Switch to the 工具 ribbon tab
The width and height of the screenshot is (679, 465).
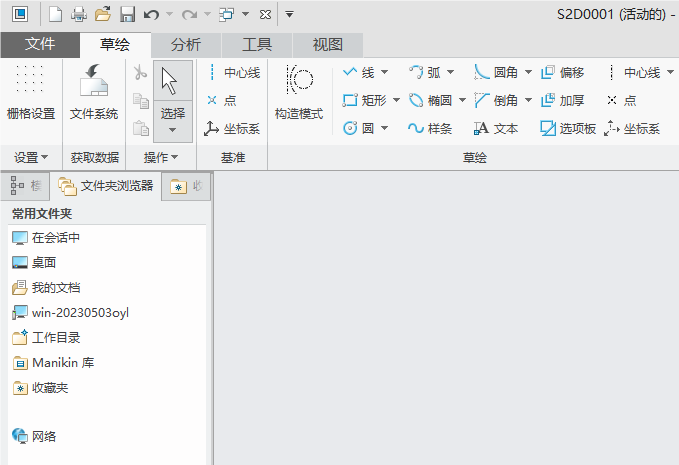[x=257, y=45]
